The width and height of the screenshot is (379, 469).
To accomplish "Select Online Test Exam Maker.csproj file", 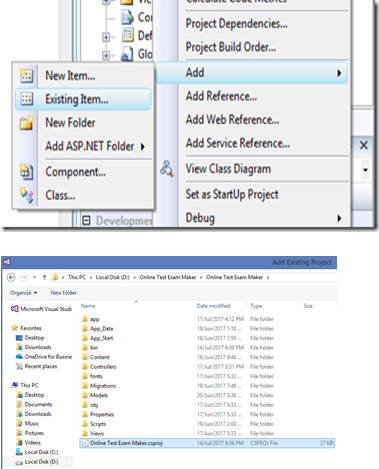I will [207, 443].
